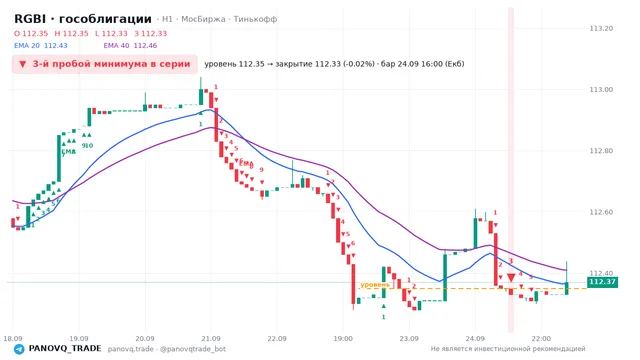
Task: Click the 22.09 date on the time axis
Action: 277,339
